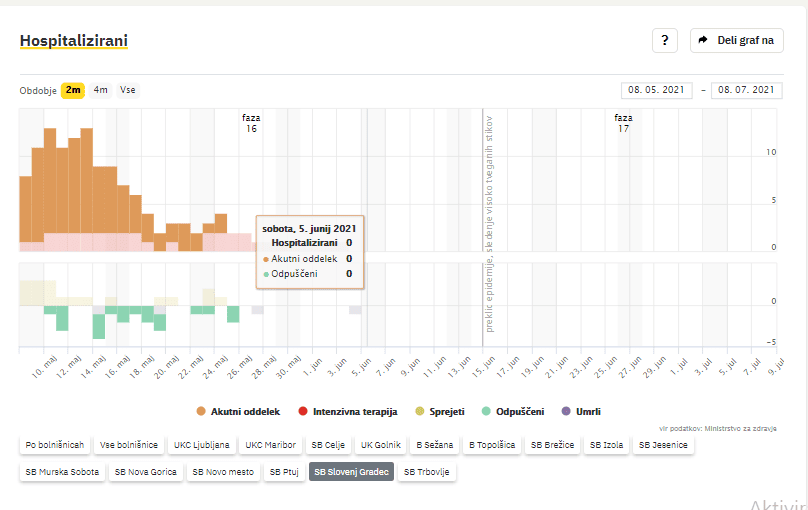This screenshot has height=510, width=808.
Task: Choose the UKC Ljubljana hospital
Action: click(201, 444)
